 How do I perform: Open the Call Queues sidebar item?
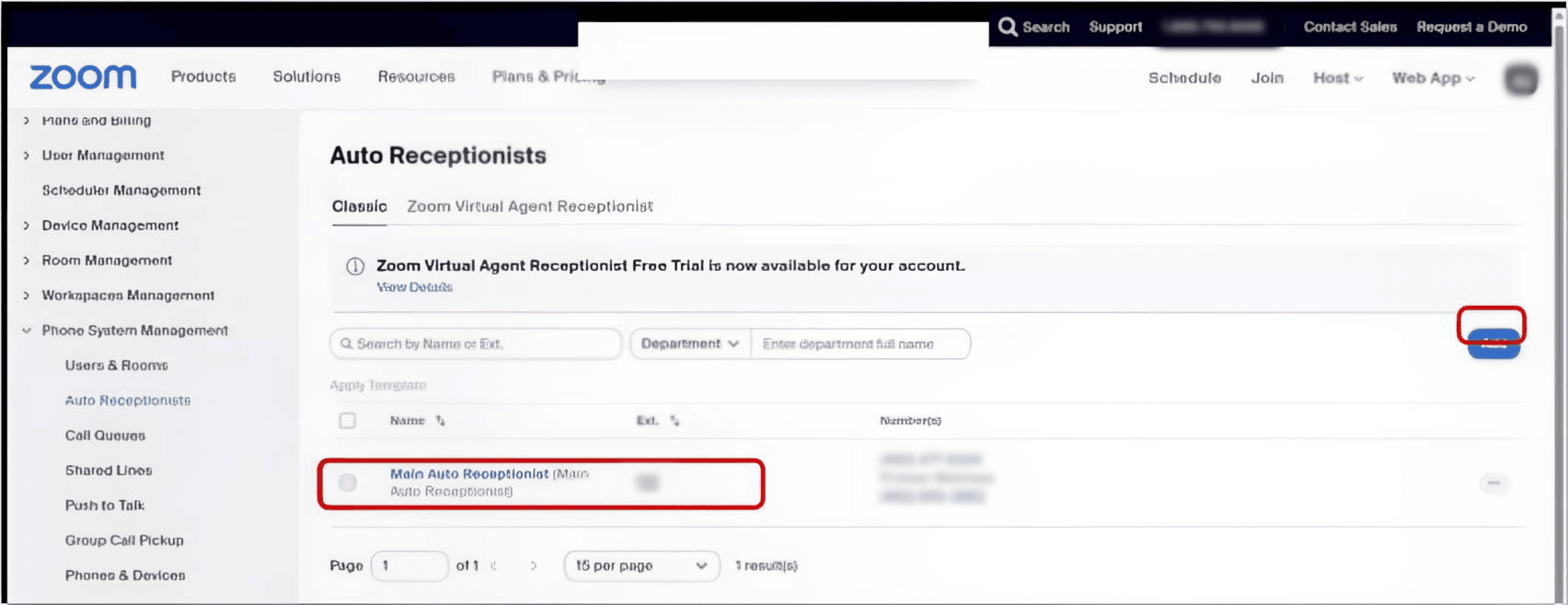tap(105, 436)
